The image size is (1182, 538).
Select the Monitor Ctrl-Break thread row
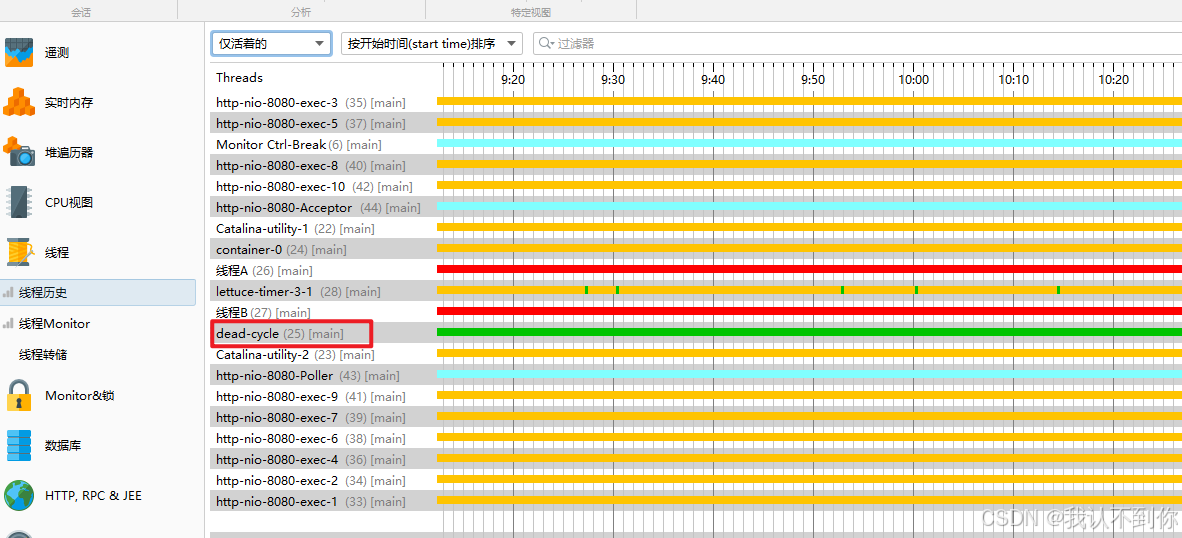(323, 145)
